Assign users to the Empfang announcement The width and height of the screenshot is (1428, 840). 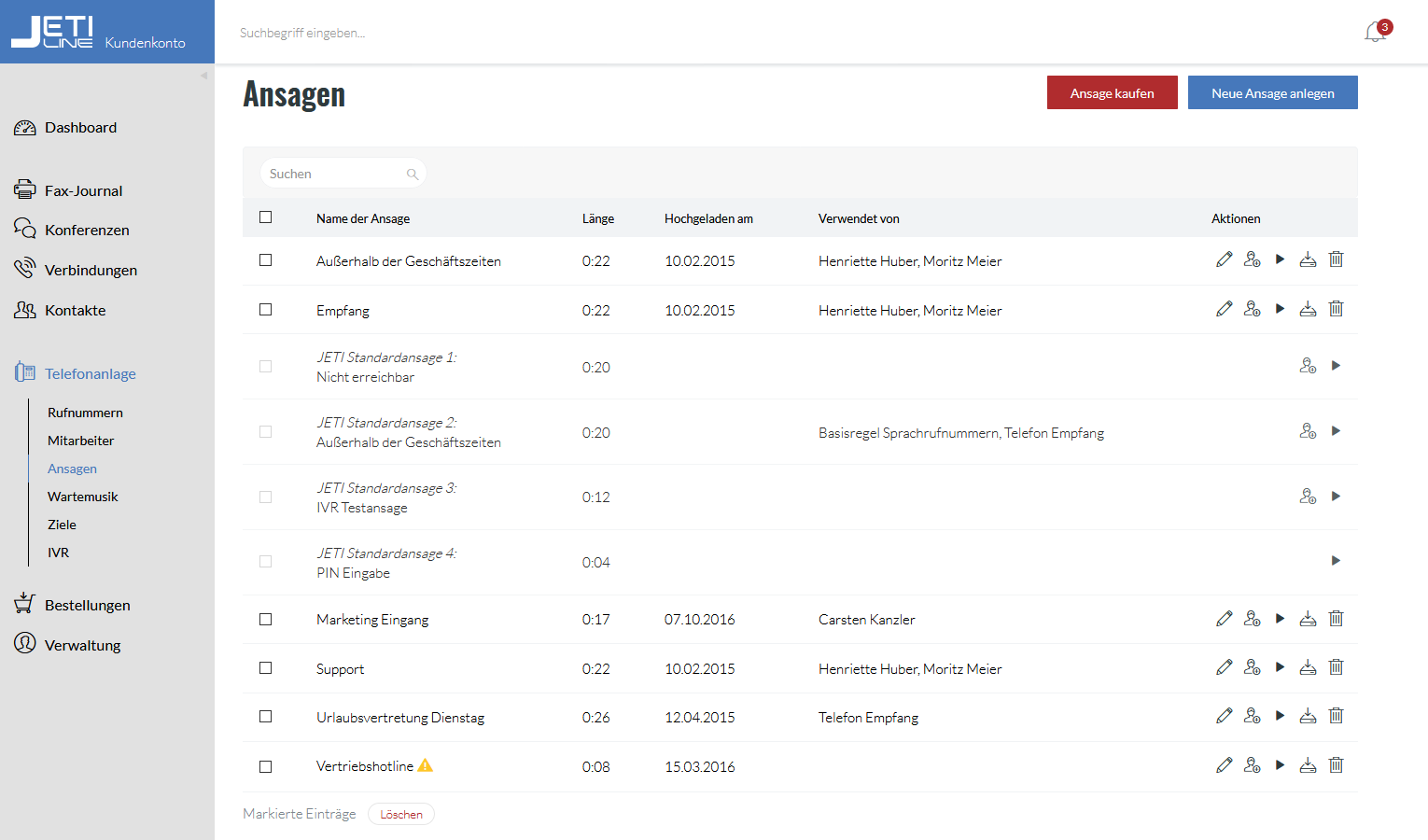(1253, 309)
